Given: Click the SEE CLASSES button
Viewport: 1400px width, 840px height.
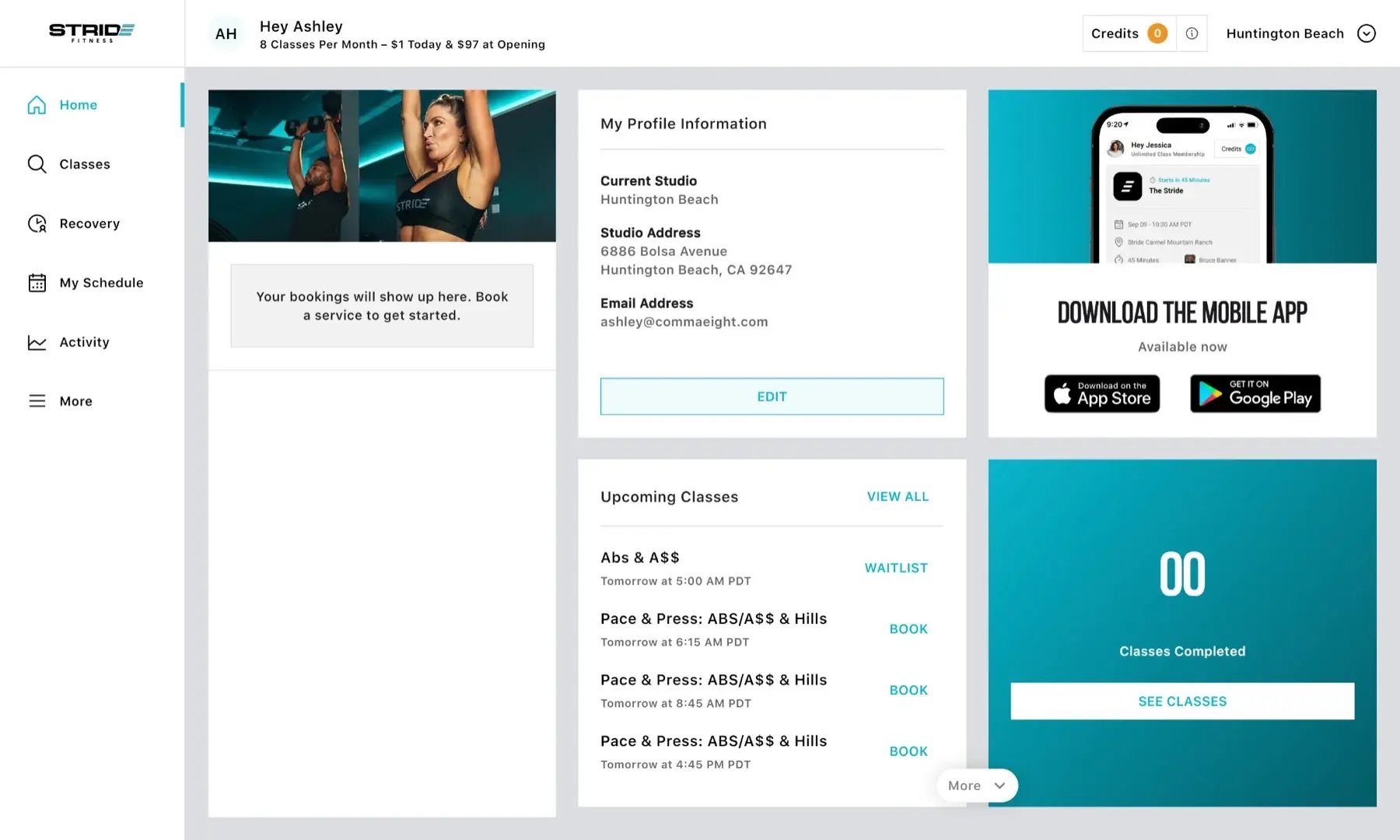Looking at the screenshot, I should click(x=1182, y=702).
